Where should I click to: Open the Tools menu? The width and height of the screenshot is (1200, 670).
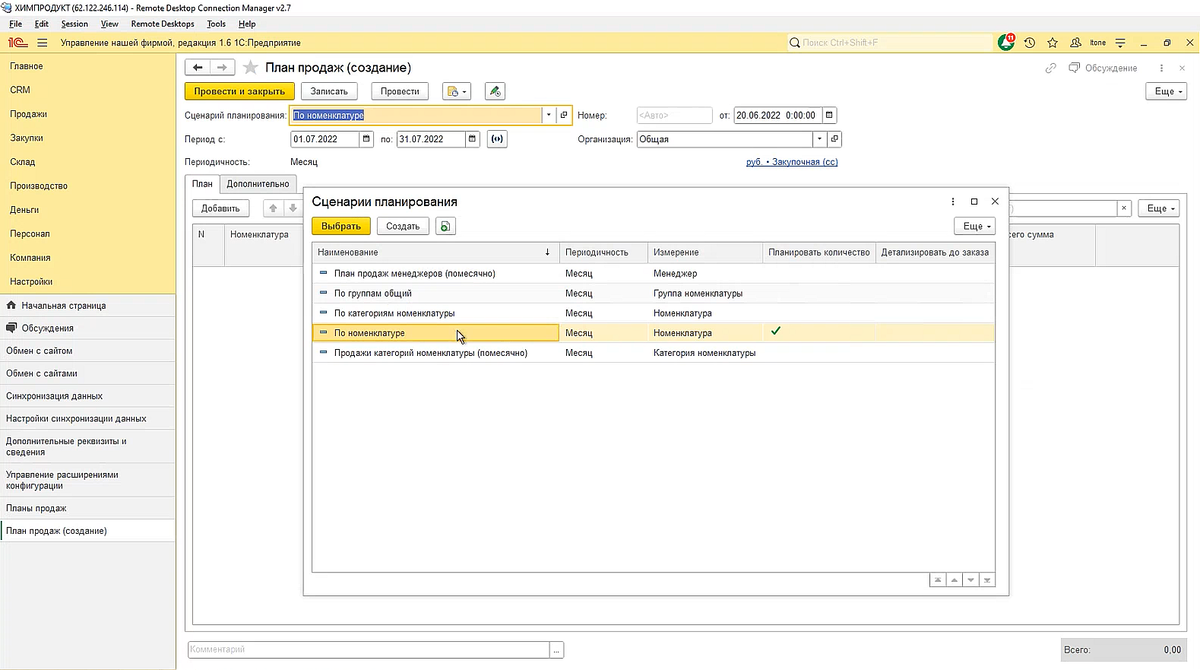216,23
